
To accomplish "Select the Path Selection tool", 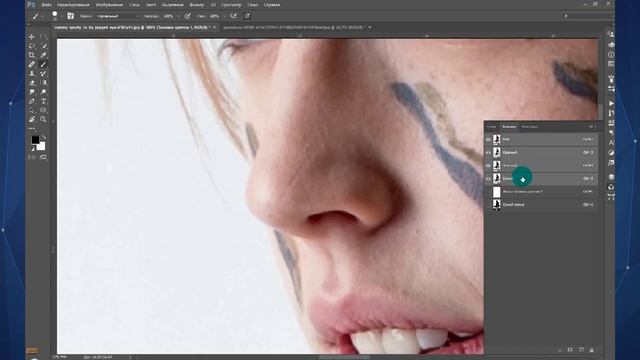I will 31,110.
